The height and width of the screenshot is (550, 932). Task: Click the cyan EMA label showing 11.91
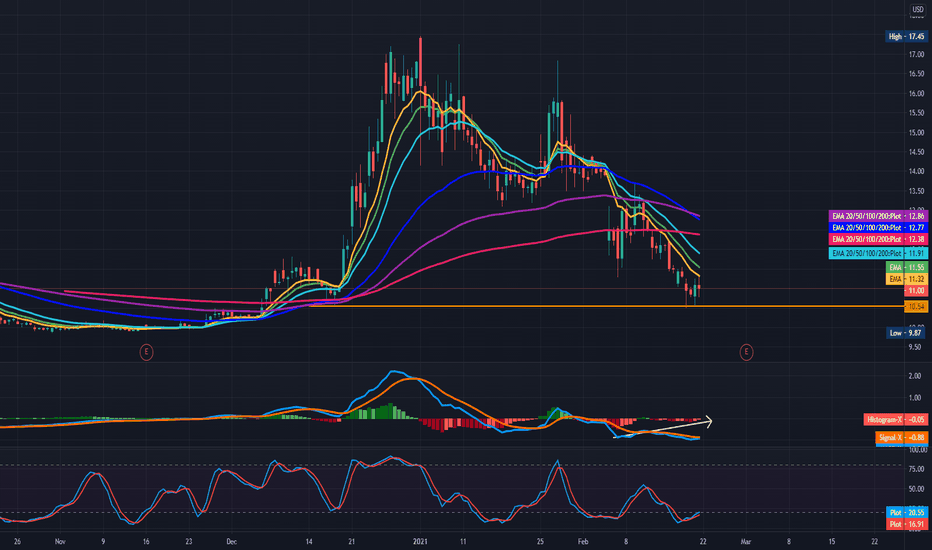pyautogui.click(x=878, y=253)
